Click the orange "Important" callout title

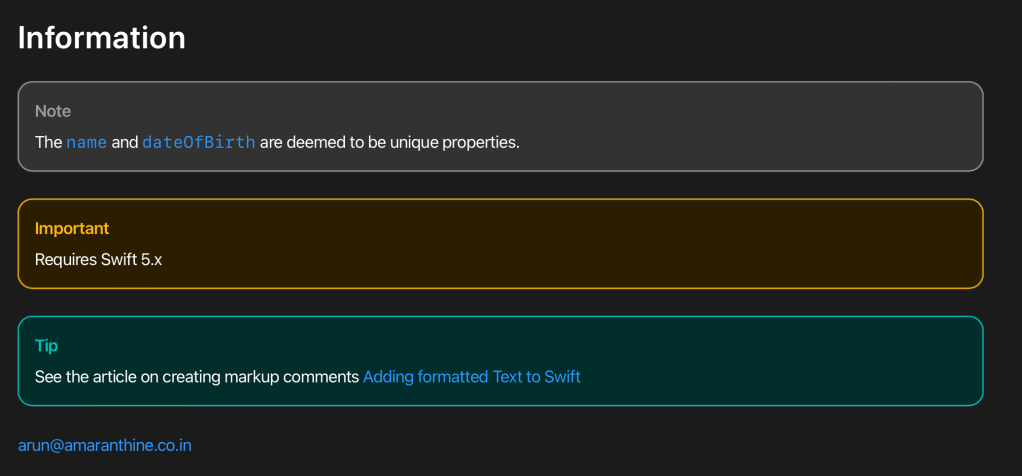click(x=72, y=229)
